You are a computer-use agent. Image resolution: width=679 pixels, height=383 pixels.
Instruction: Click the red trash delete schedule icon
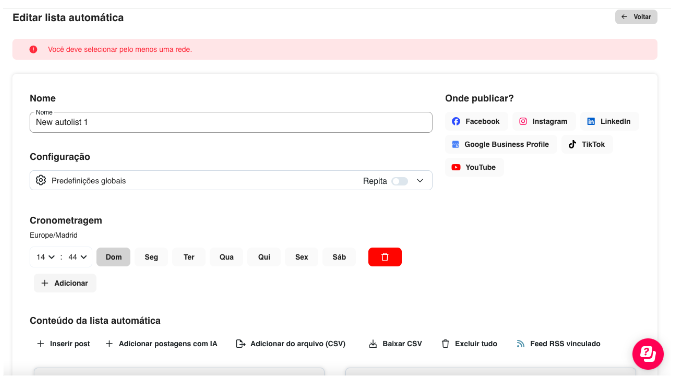pos(385,257)
